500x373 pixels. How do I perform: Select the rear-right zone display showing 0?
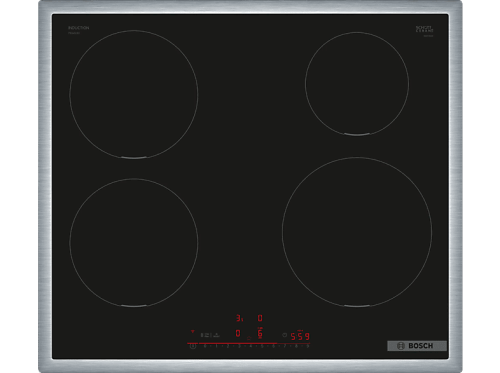pyautogui.click(x=260, y=318)
